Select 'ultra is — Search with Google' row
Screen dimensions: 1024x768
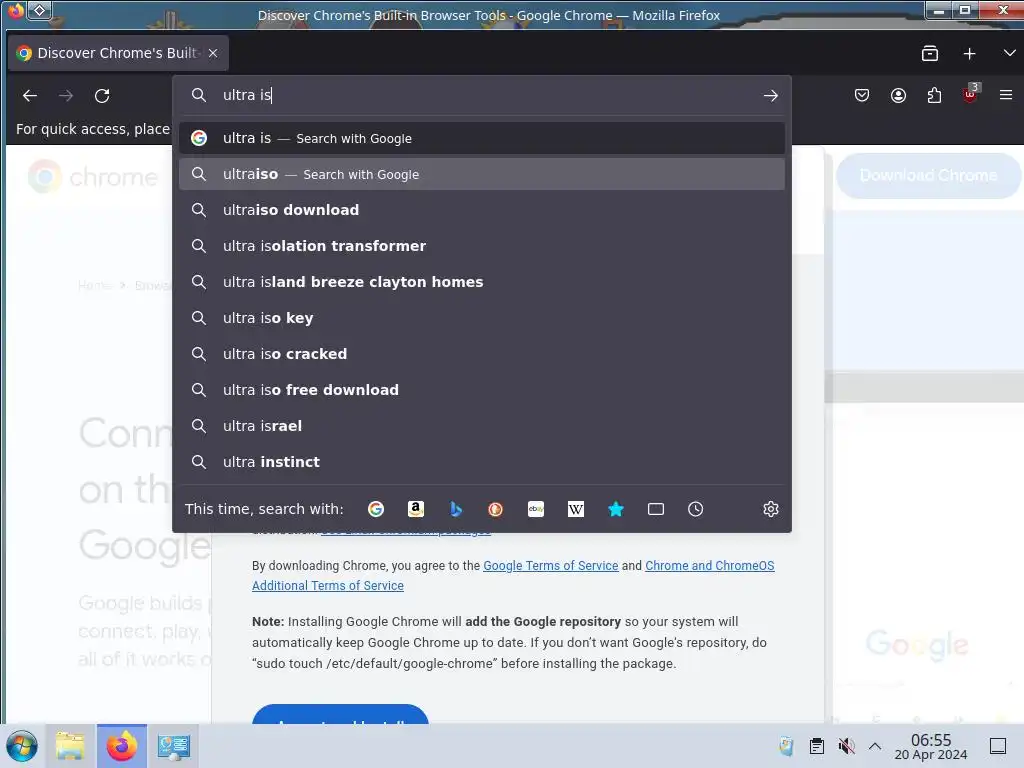tap(482, 138)
